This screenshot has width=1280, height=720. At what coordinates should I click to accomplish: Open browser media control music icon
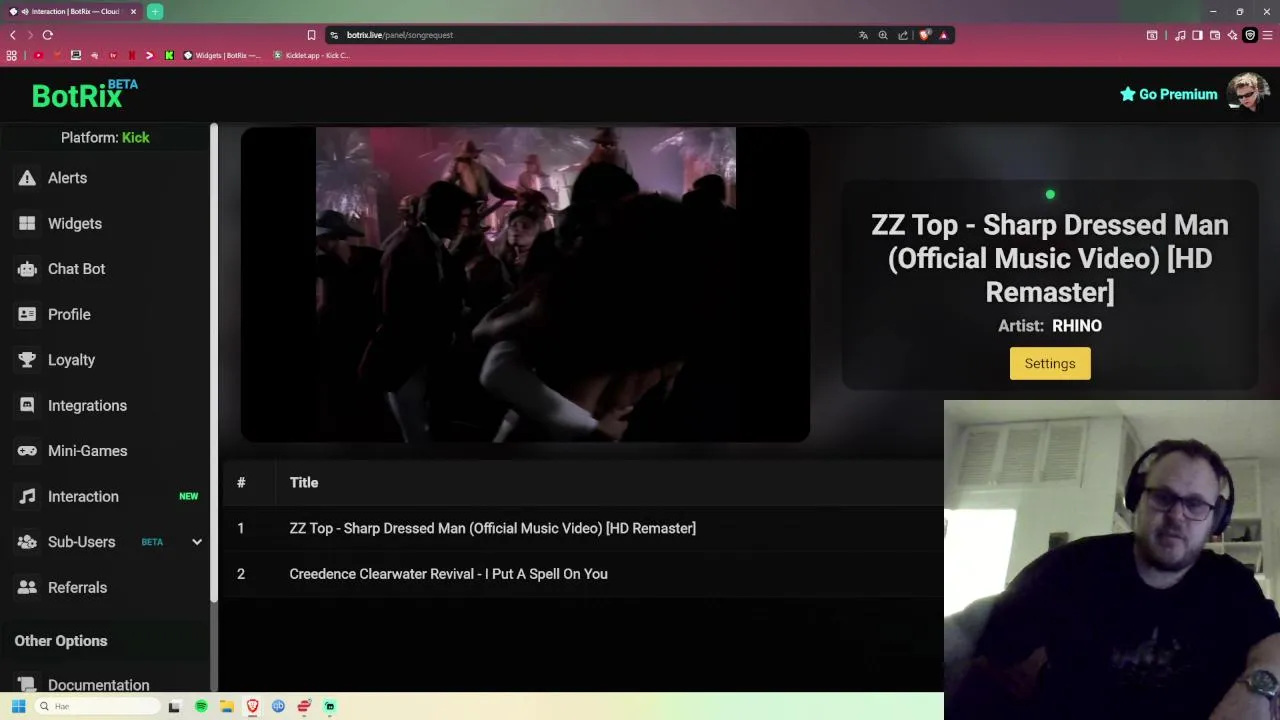pyautogui.click(x=1181, y=35)
